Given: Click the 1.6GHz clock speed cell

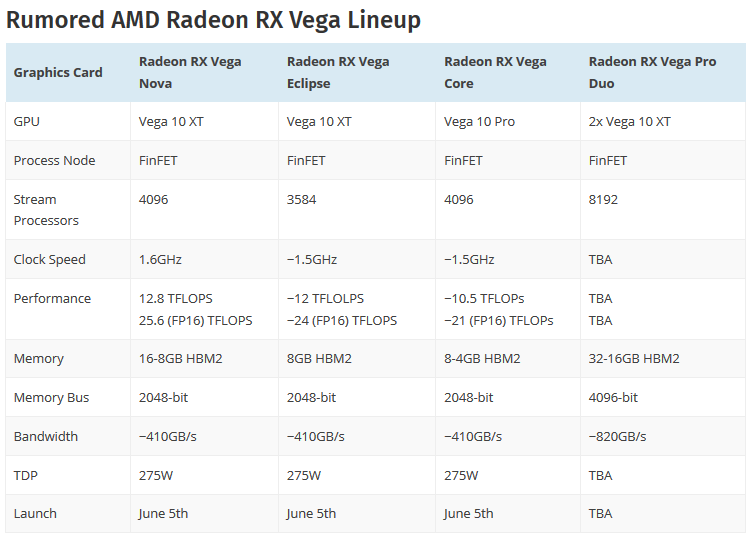Looking at the screenshot, I should point(160,259).
